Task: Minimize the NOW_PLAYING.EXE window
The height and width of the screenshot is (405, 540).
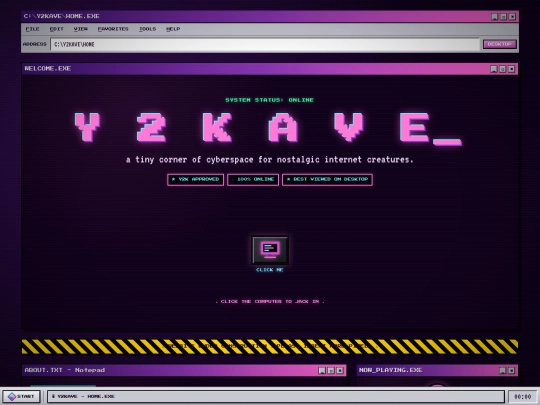Action: 502,371
